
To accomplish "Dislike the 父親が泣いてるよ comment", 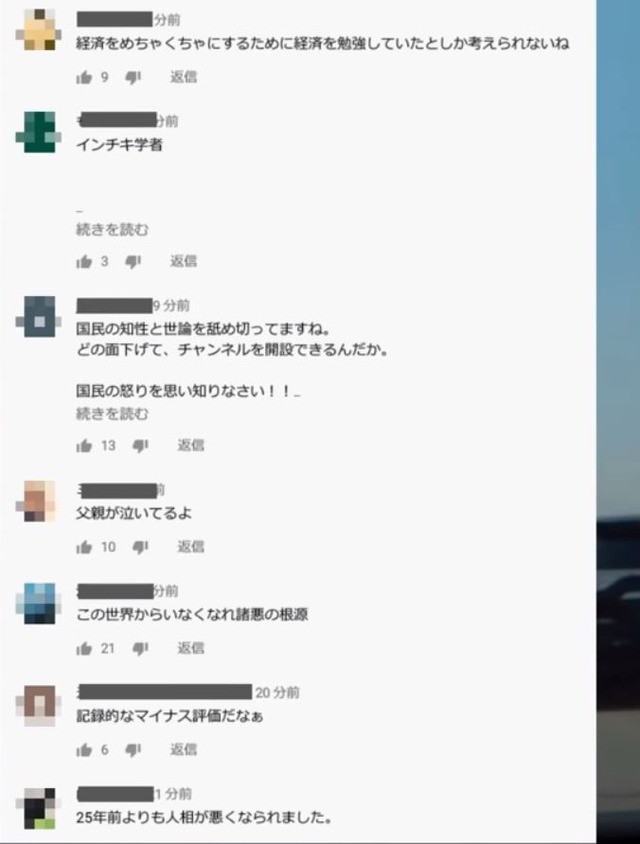I will pyautogui.click(x=140, y=547).
